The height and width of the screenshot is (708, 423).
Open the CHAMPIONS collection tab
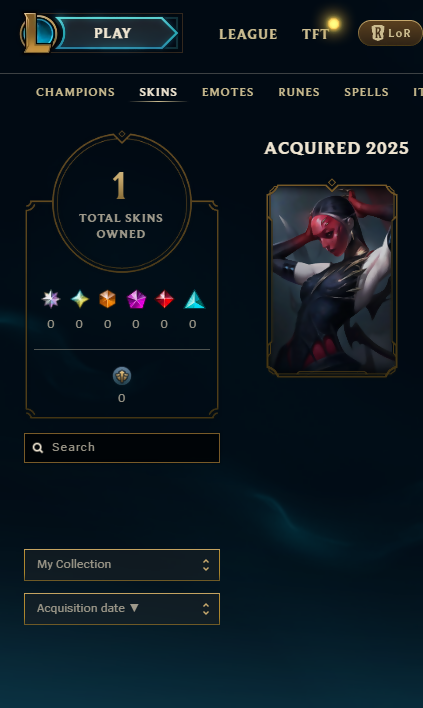click(x=75, y=92)
